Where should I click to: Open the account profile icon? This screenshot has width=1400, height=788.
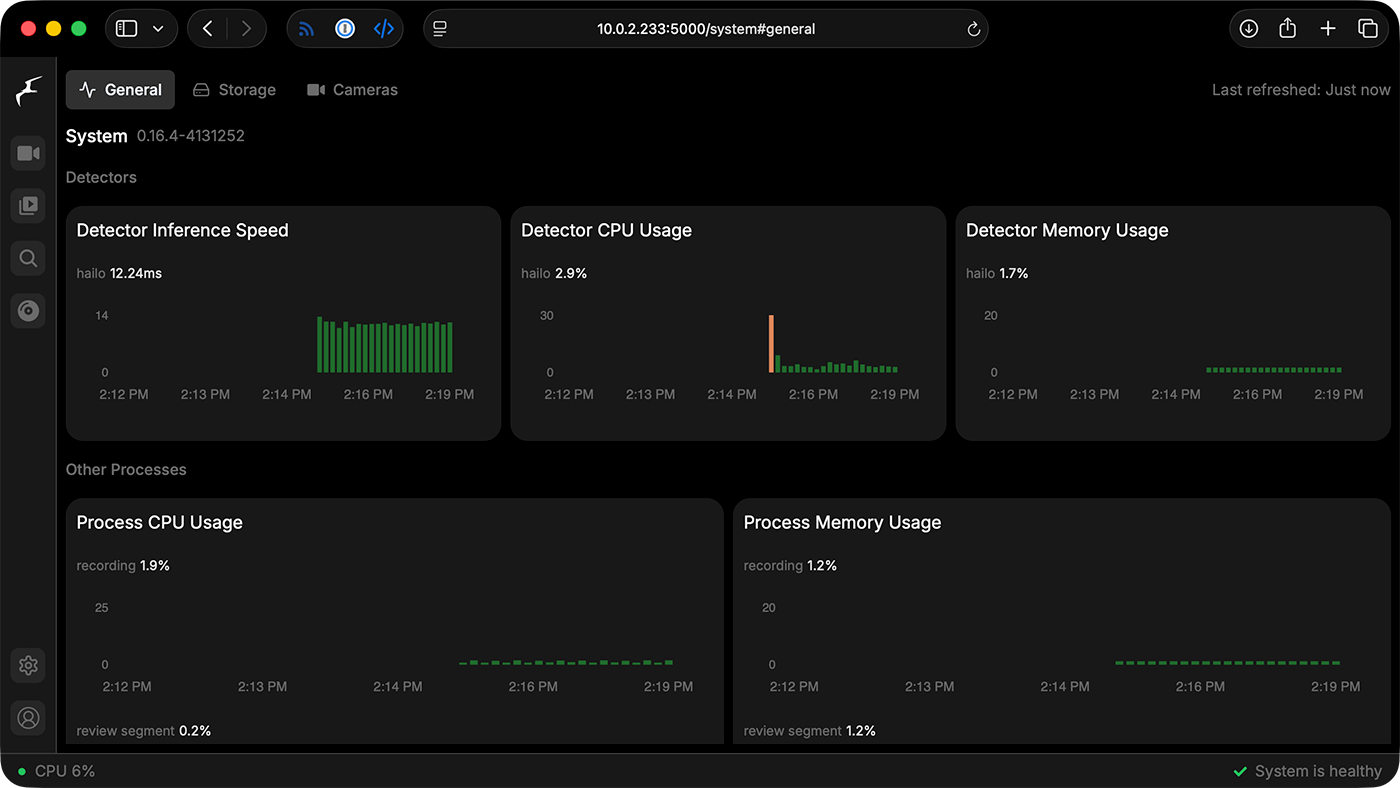point(28,718)
